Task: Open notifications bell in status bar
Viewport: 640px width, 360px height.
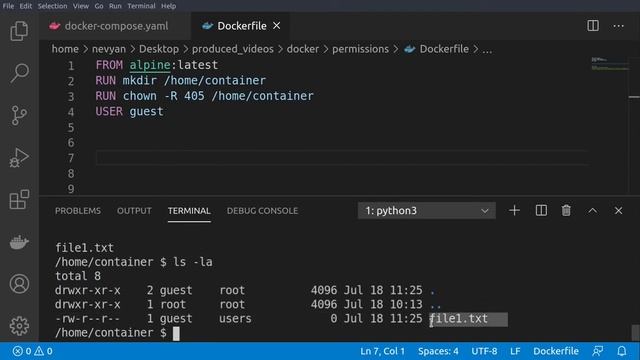Action: tap(622, 351)
